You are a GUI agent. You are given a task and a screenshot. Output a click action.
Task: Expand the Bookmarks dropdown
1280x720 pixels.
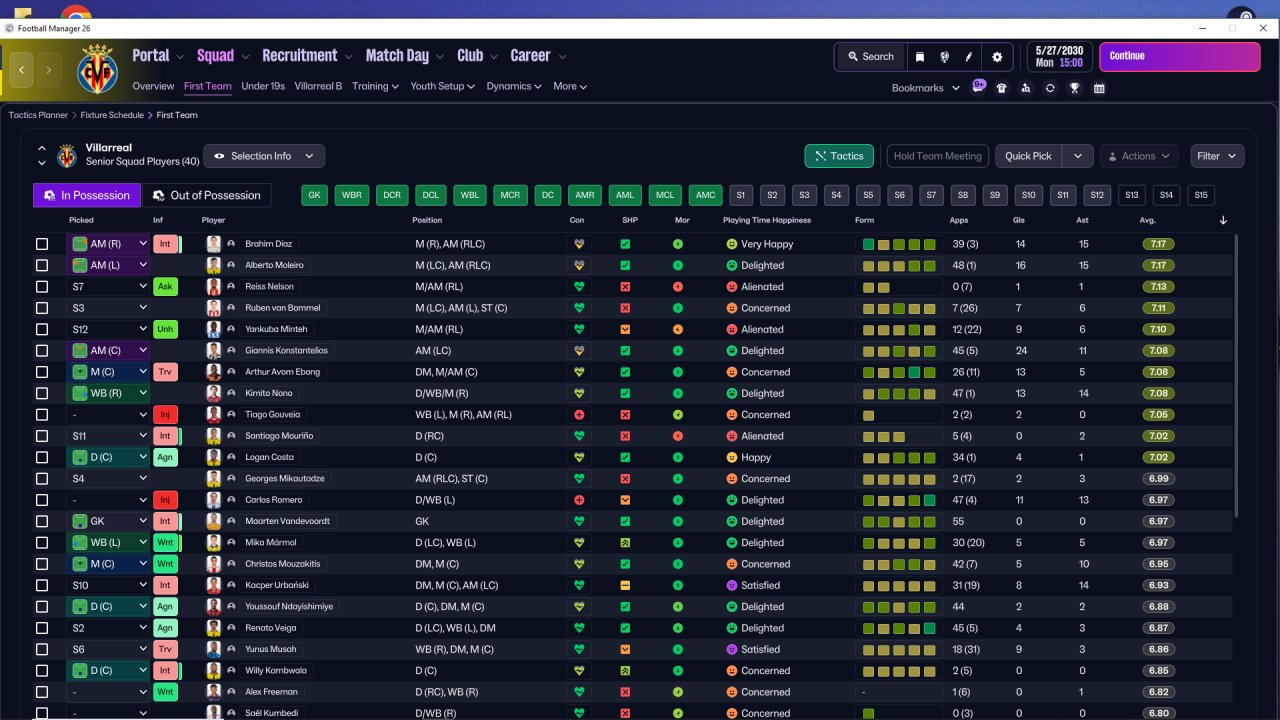(925, 88)
